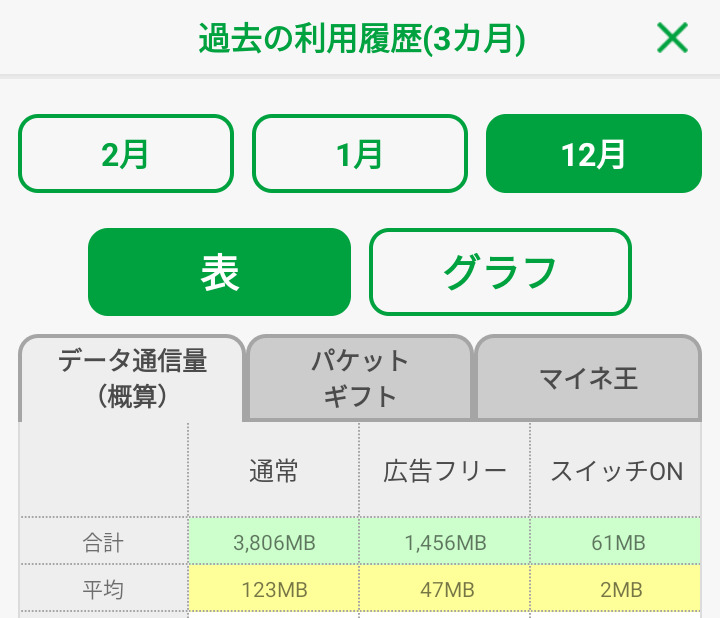Click the 通常 column header
The height and width of the screenshot is (618, 720).
[x=274, y=472]
